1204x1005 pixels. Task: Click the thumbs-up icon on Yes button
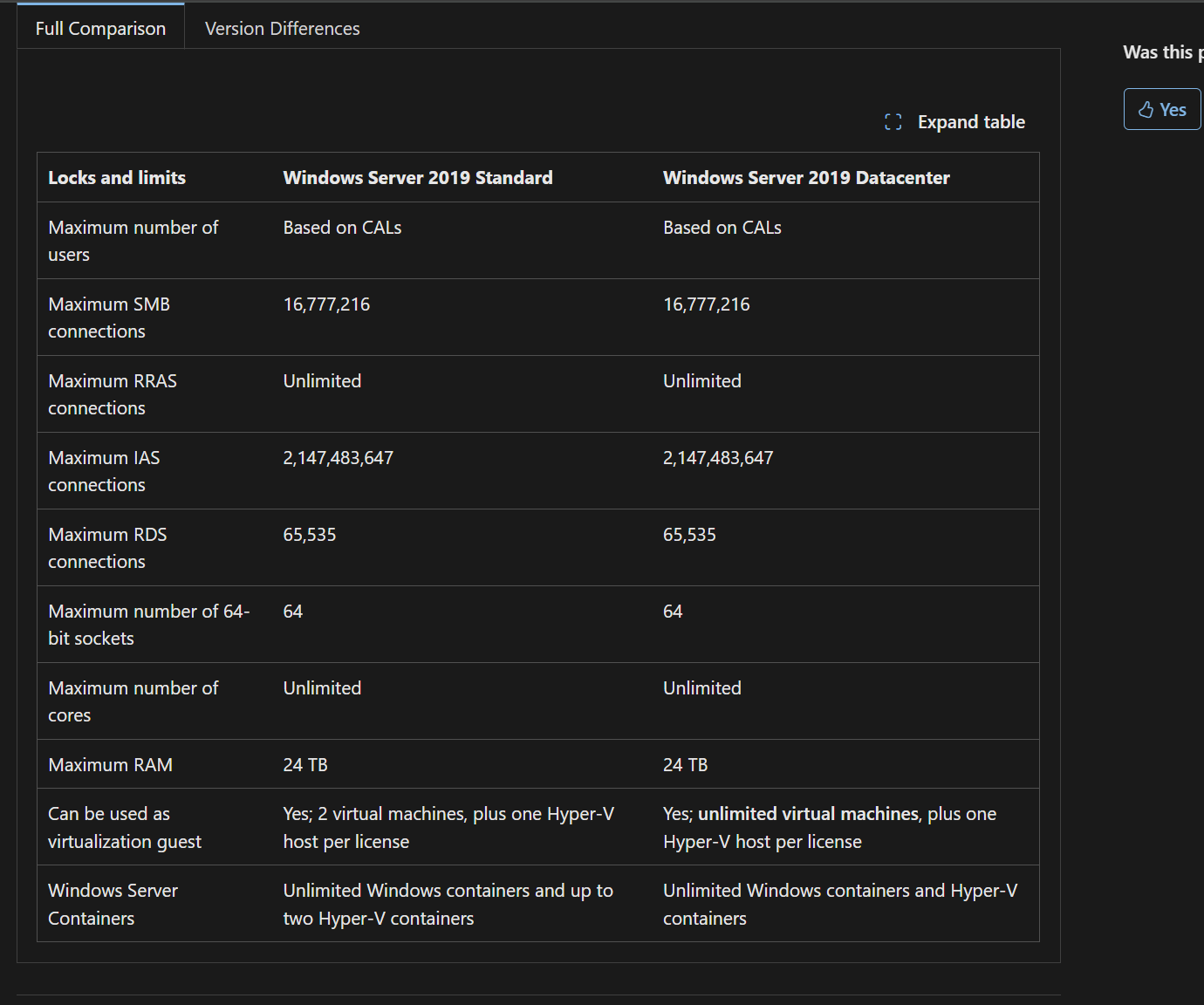pyautogui.click(x=1146, y=110)
